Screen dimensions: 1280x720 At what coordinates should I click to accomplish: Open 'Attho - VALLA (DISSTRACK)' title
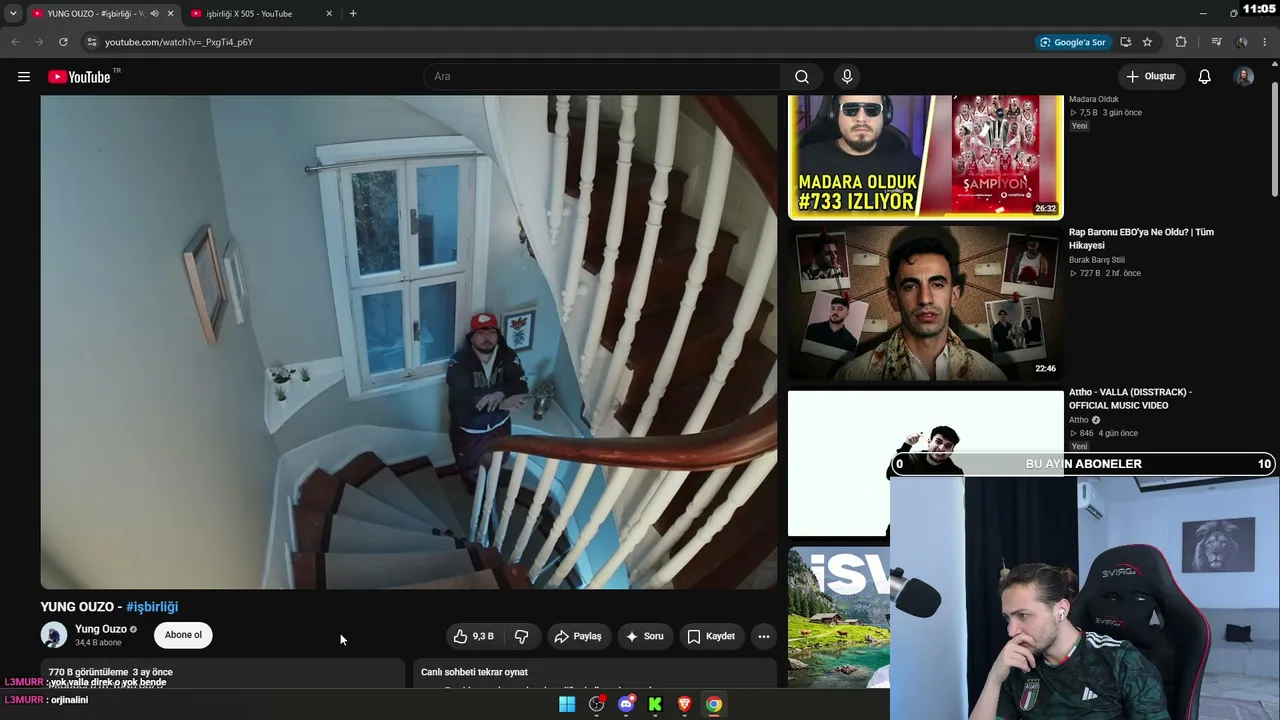(x=1130, y=399)
